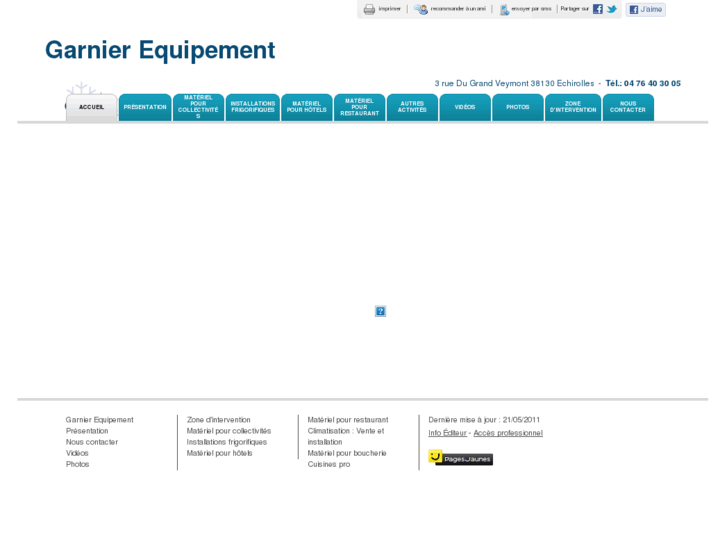Click the recommend to a friend icon
The image size is (727, 545).
(421, 9)
